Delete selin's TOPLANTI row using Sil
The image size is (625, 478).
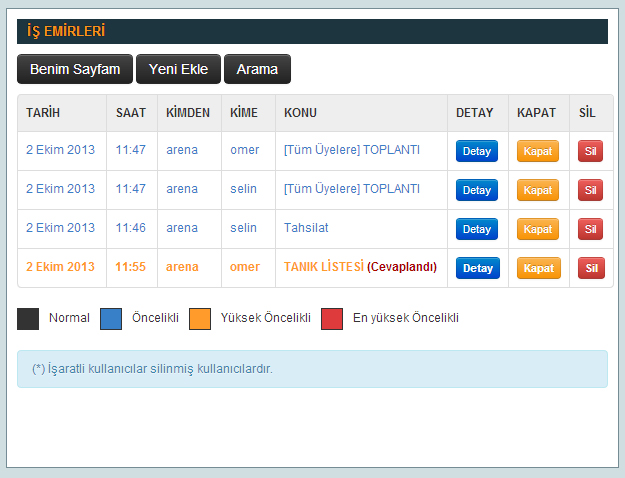point(590,190)
